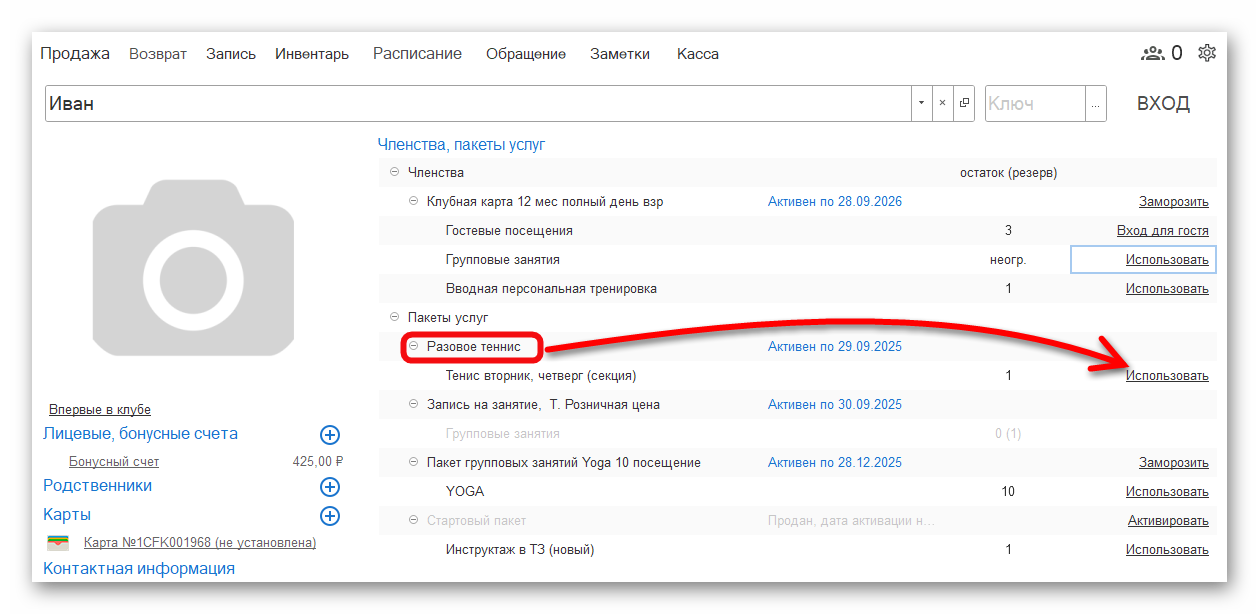Collapse the Пакеты услуг group
The width and height of the screenshot is (1259, 614).
[394, 318]
